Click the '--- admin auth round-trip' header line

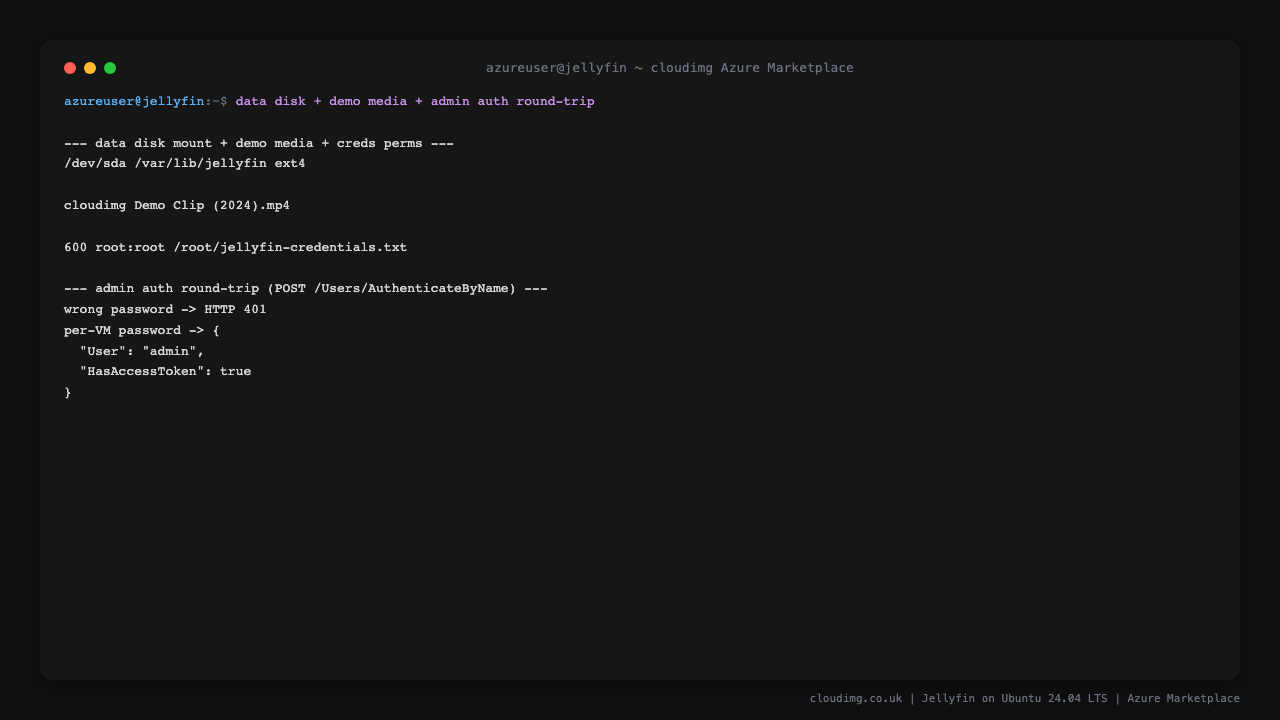click(306, 288)
